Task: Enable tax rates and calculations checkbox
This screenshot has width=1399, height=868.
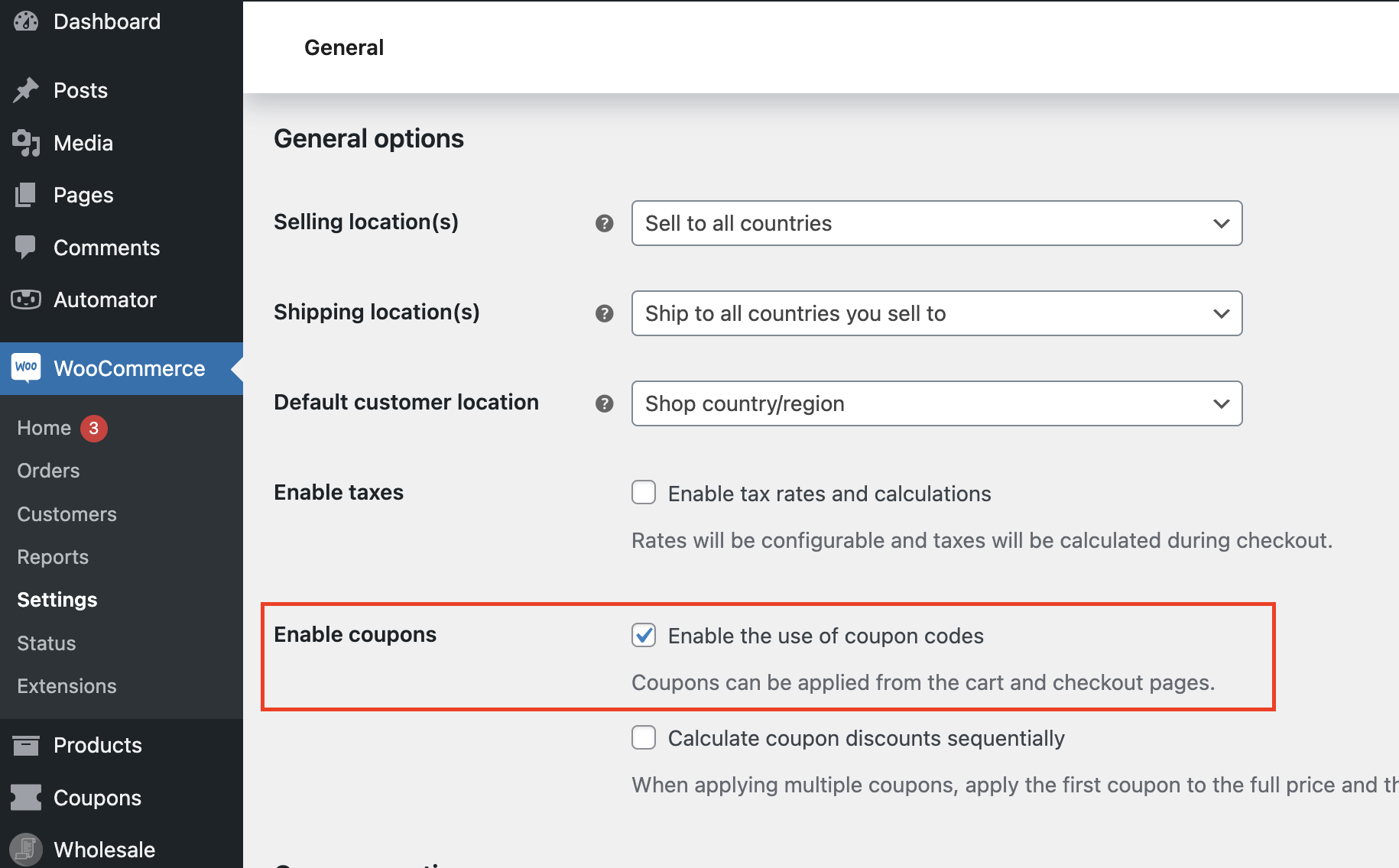Action: (x=644, y=493)
